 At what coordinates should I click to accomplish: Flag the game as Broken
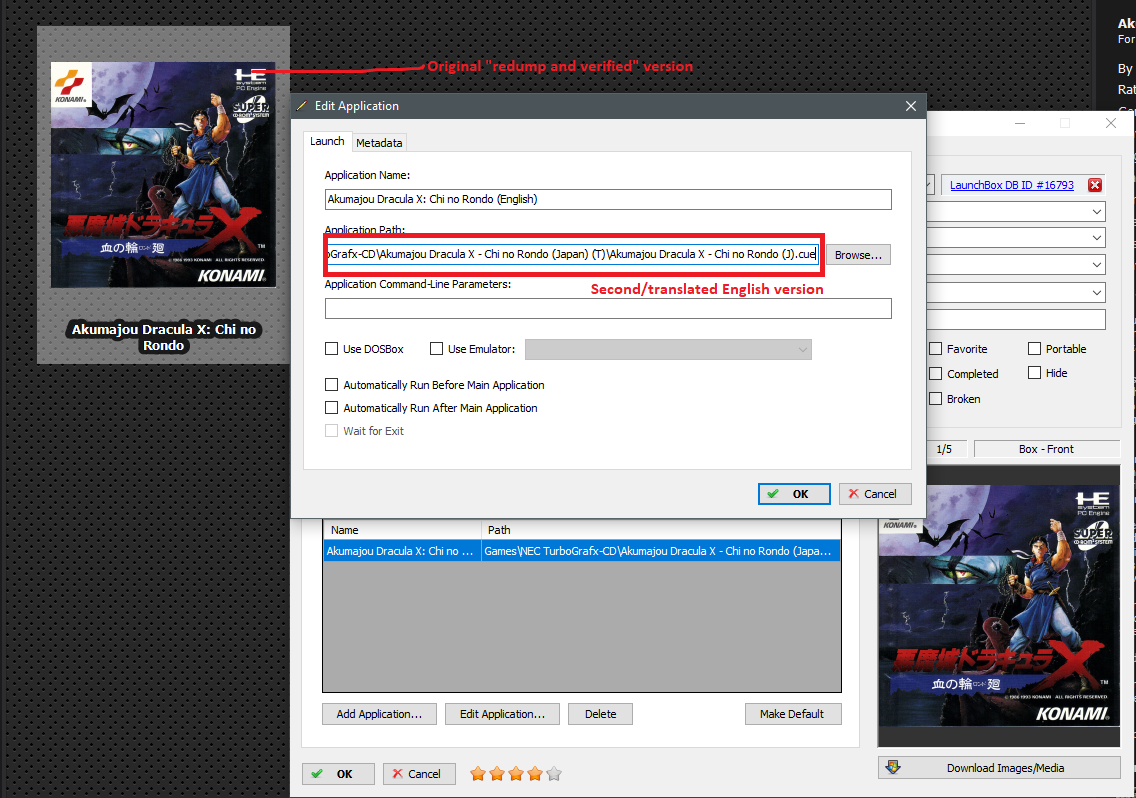click(935, 399)
